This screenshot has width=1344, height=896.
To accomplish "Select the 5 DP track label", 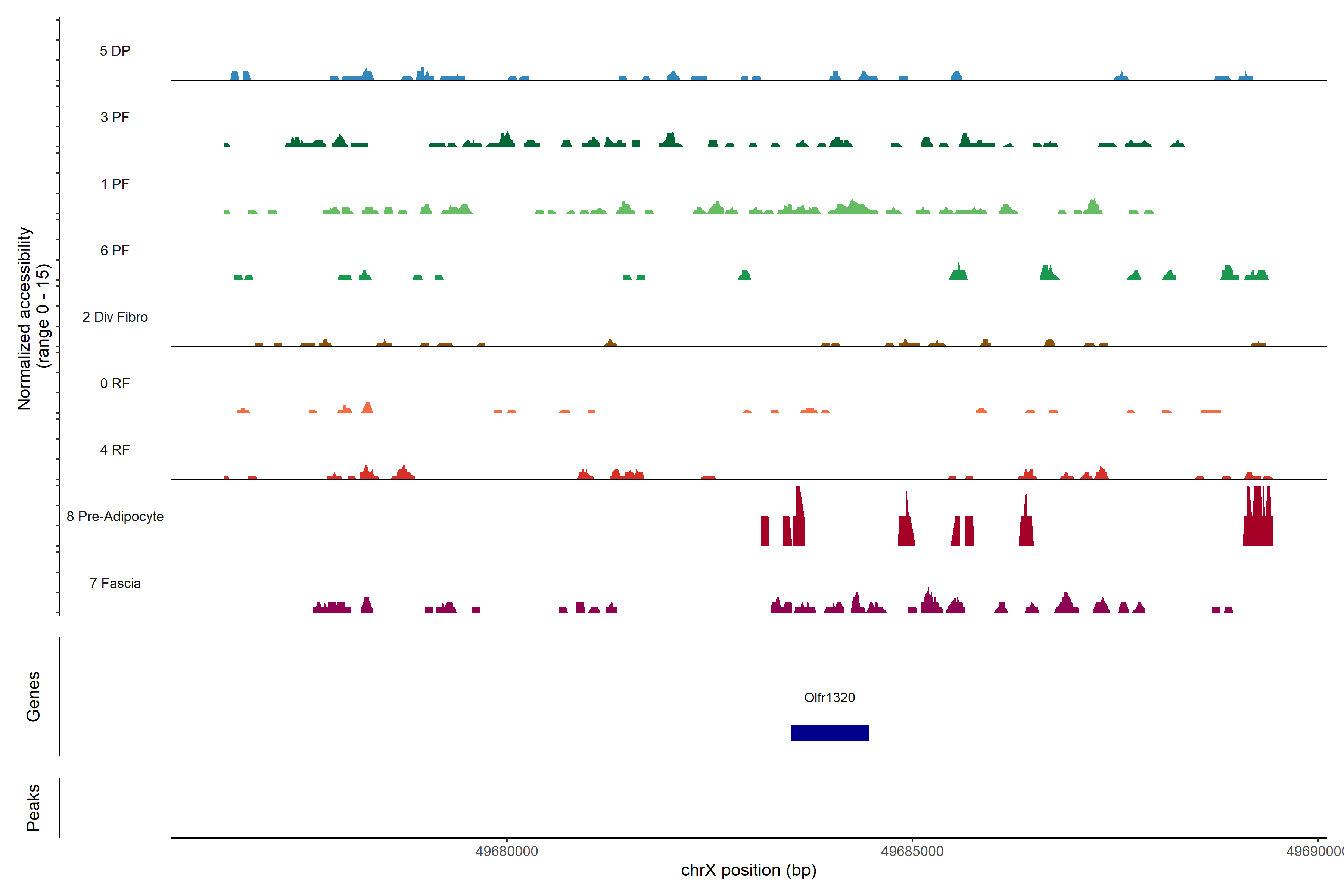I will tap(115, 51).
